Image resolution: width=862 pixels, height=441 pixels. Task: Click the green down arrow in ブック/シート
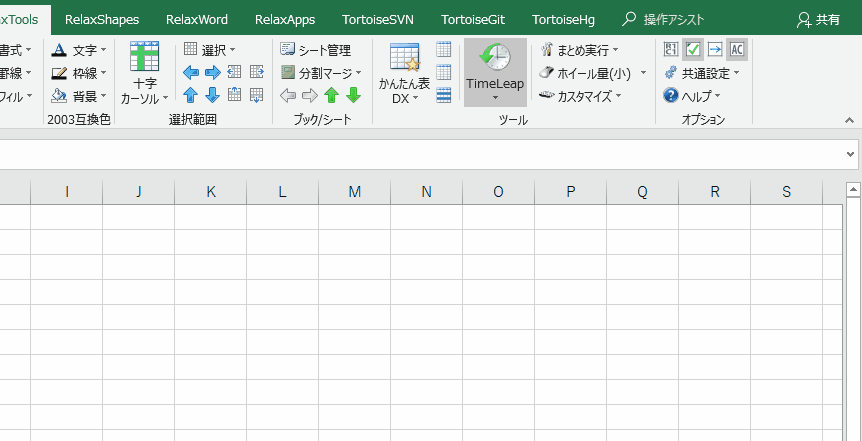pyautogui.click(x=353, y=95)
